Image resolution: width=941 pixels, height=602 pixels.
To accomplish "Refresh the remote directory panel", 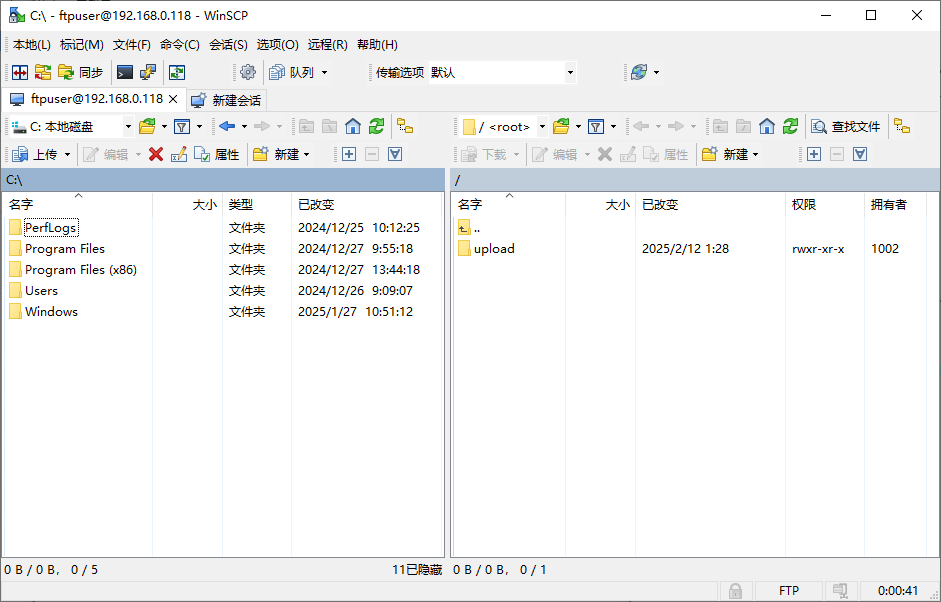I will [790, 127].
